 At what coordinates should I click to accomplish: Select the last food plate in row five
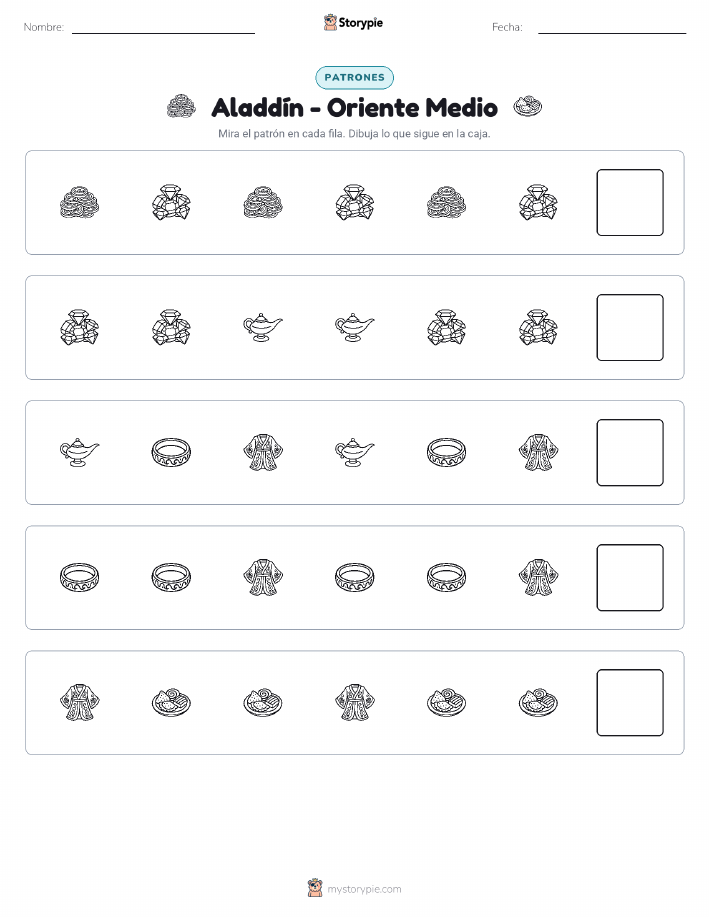pyautogui.click(x=538, y=702)
